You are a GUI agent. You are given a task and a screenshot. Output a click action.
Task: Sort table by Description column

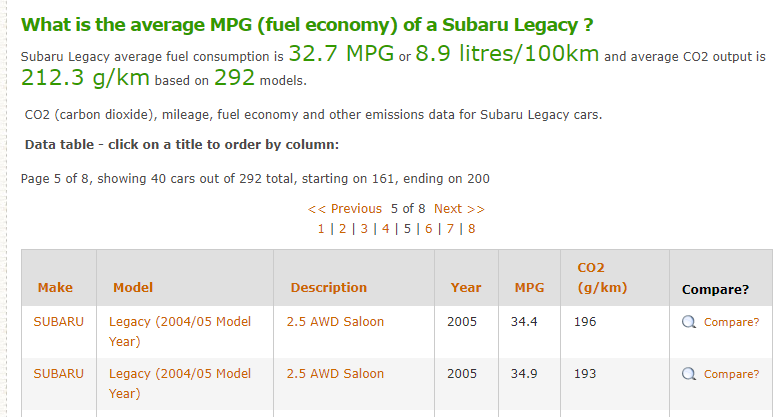[x=329, y=288]
